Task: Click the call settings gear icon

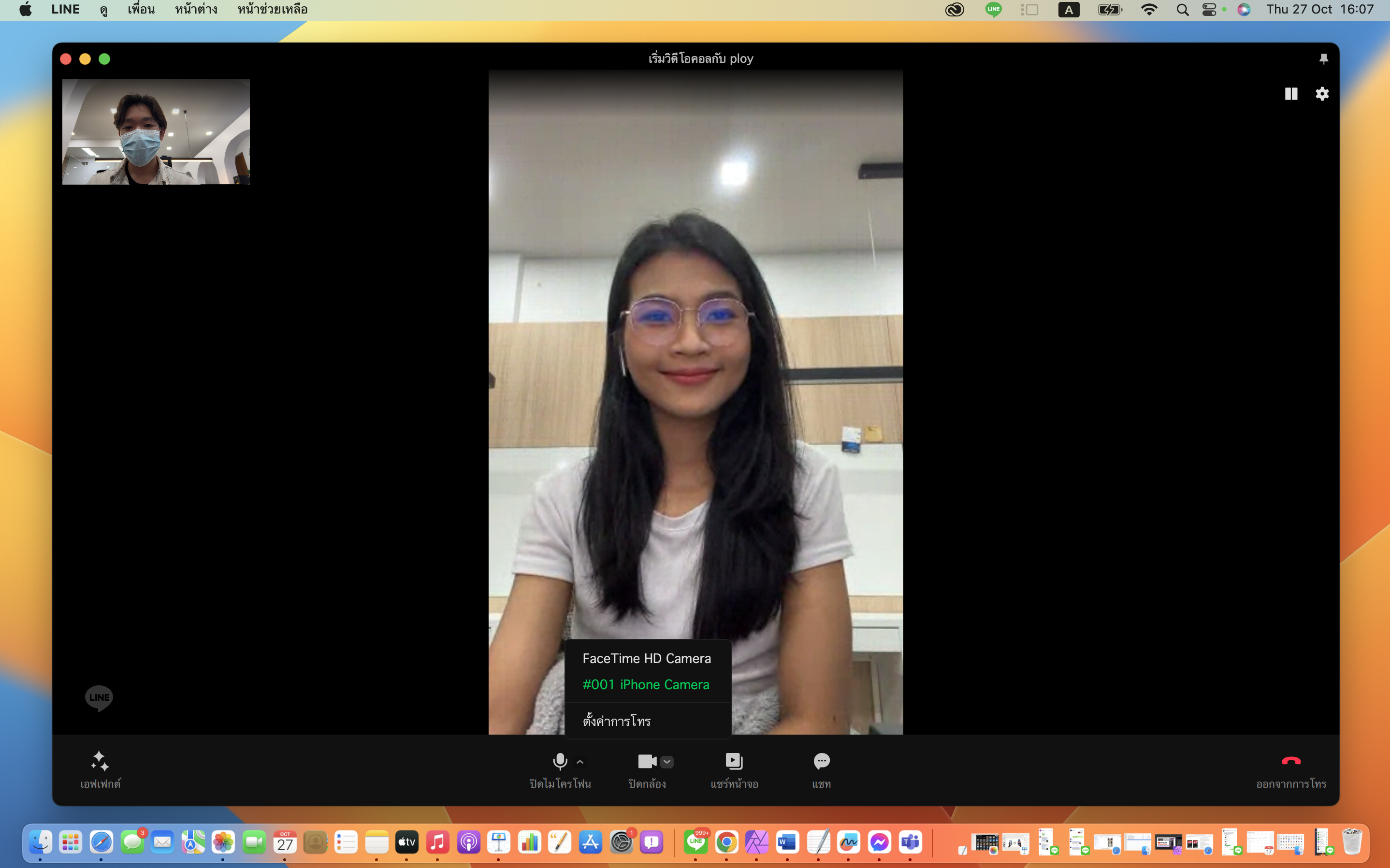Action: (x=1322, y=94)
